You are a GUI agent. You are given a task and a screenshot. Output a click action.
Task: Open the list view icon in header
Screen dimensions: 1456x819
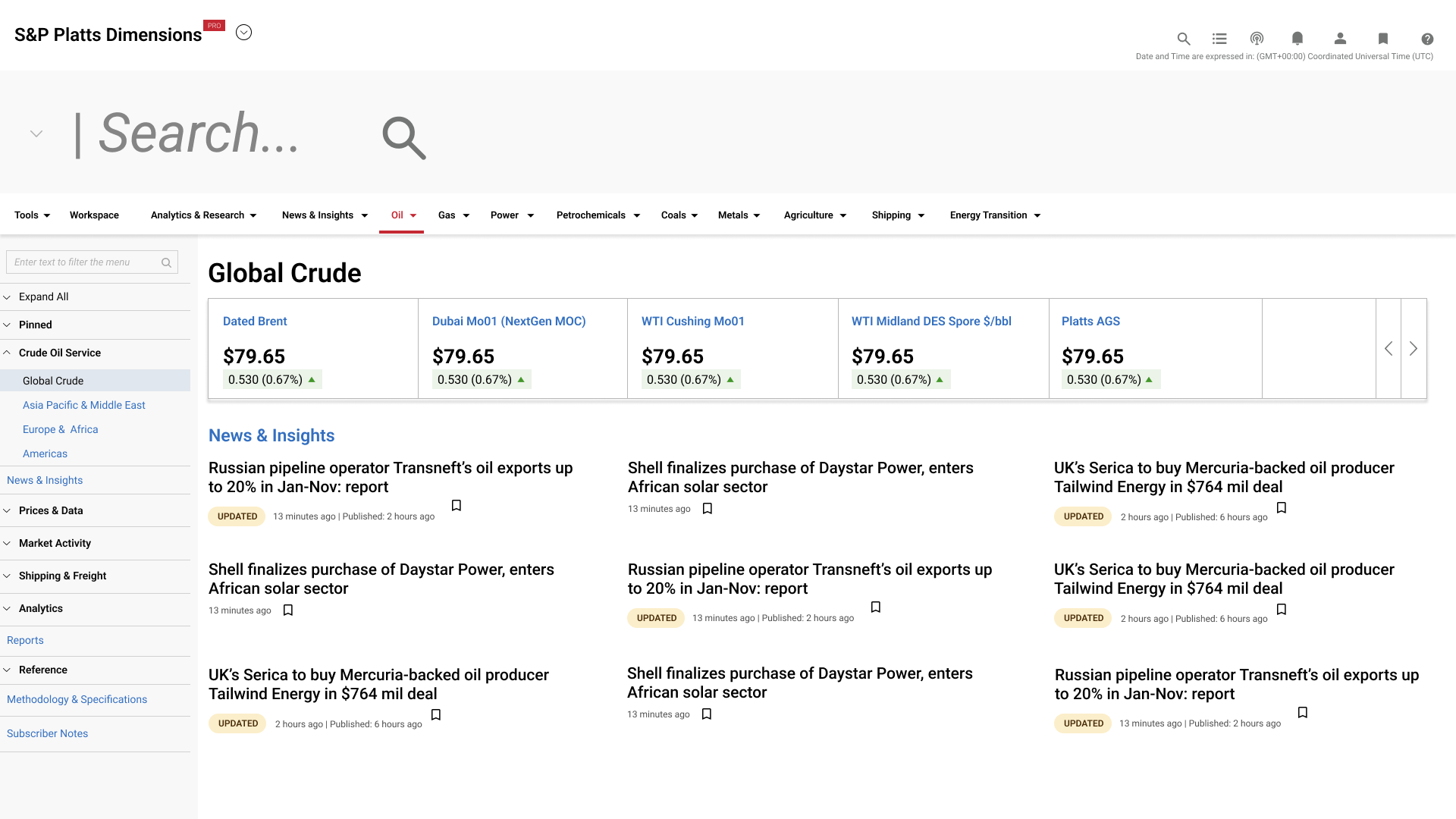click(1219, 39)
